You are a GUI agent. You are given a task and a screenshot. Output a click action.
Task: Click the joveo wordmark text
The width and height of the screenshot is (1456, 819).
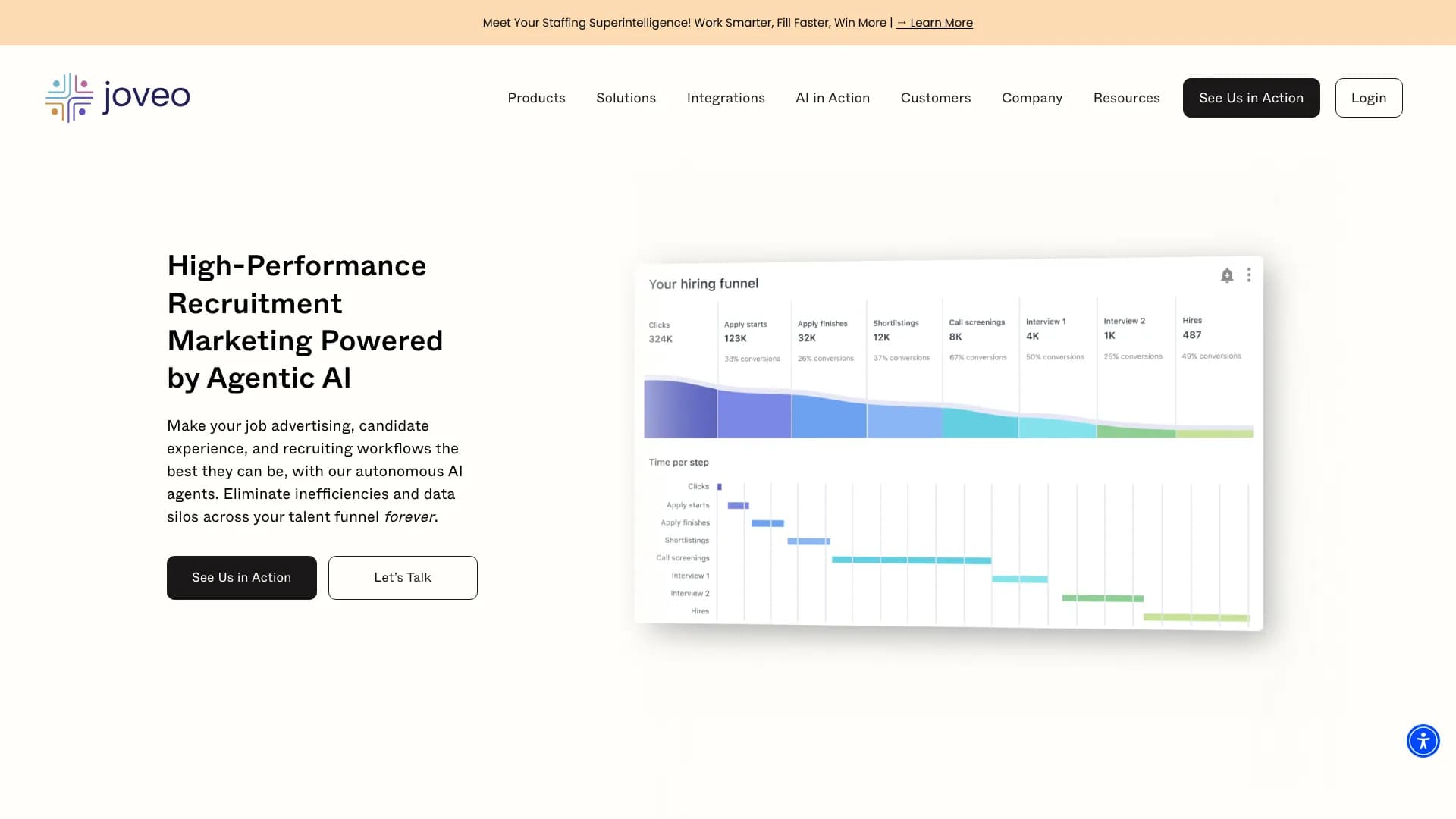[x=146, y=96]
